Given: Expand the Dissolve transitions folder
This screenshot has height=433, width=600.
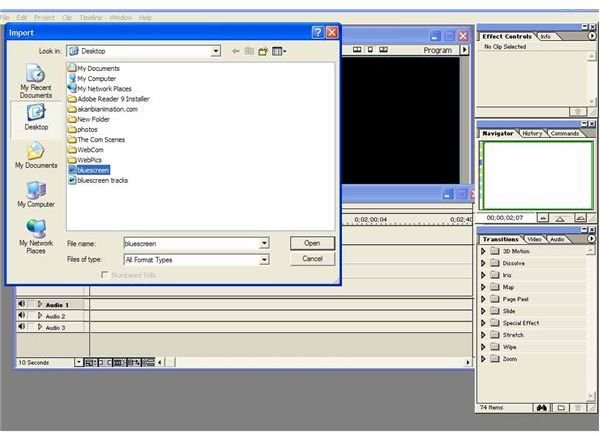Looking at the screenshot, I should point(484,263).
